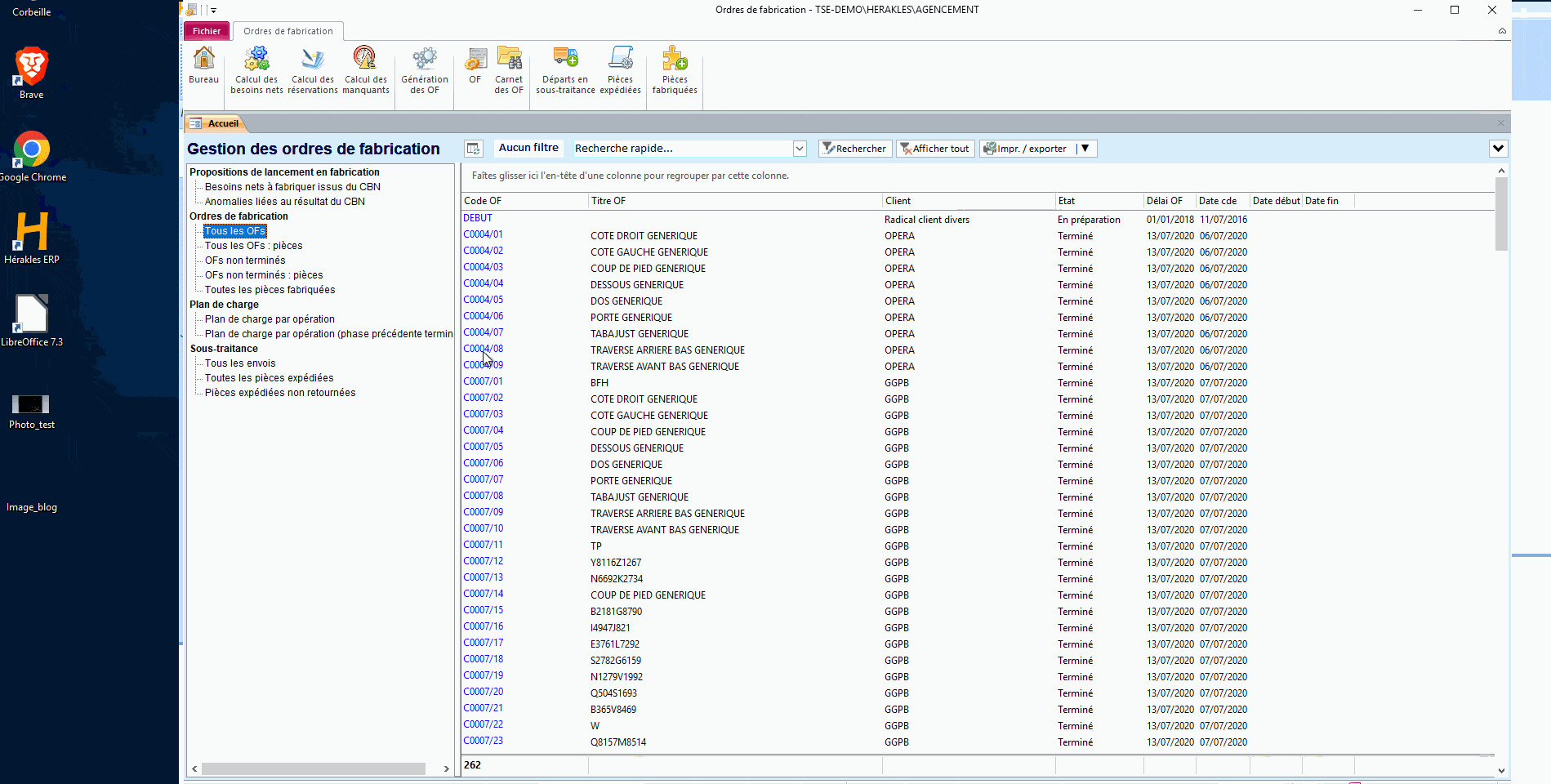Open Départs en sous-traitance
The width and height of the screenshot is (1551, 784).
pos(565,69)
